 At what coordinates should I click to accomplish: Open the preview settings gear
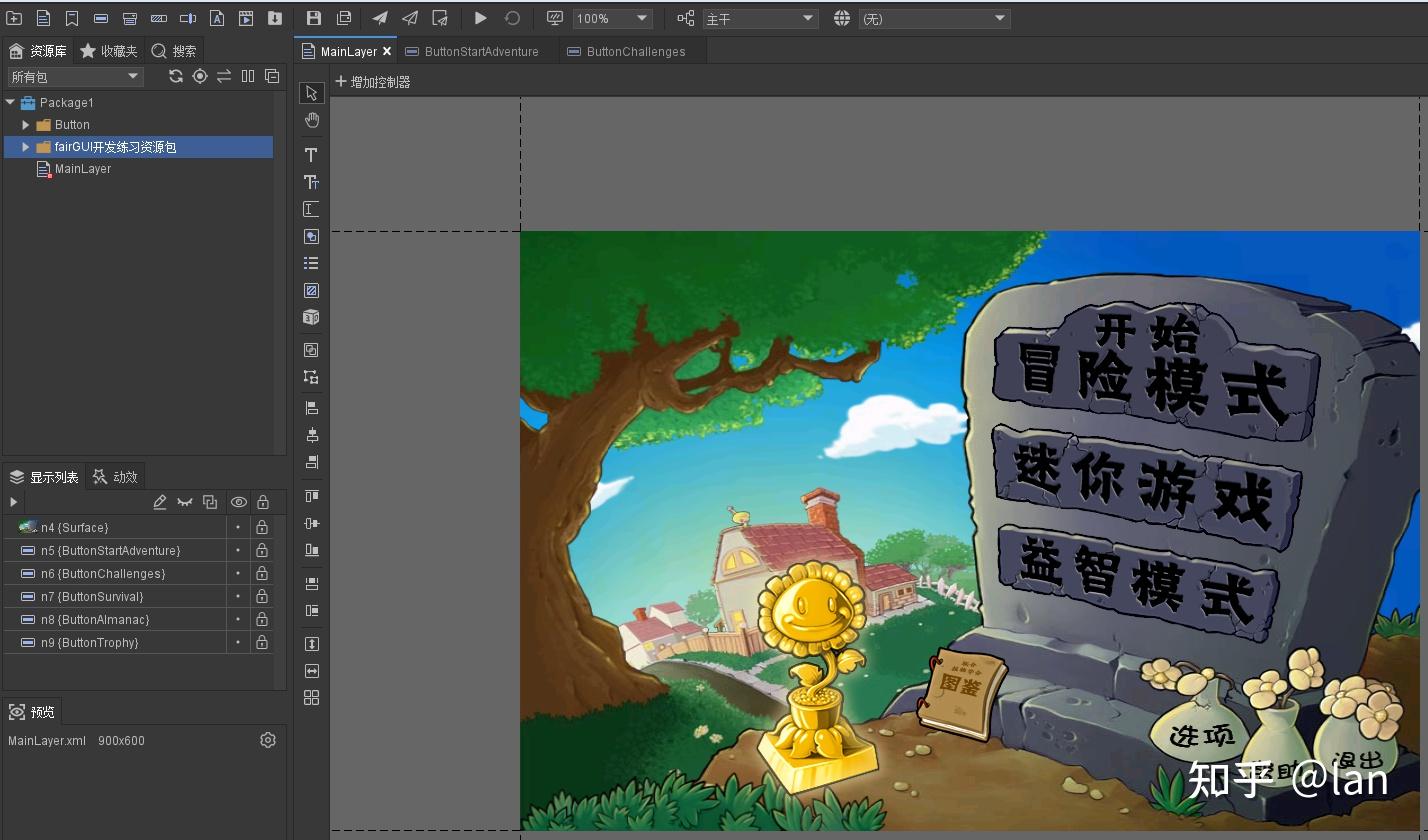click(x=267, y=740)
